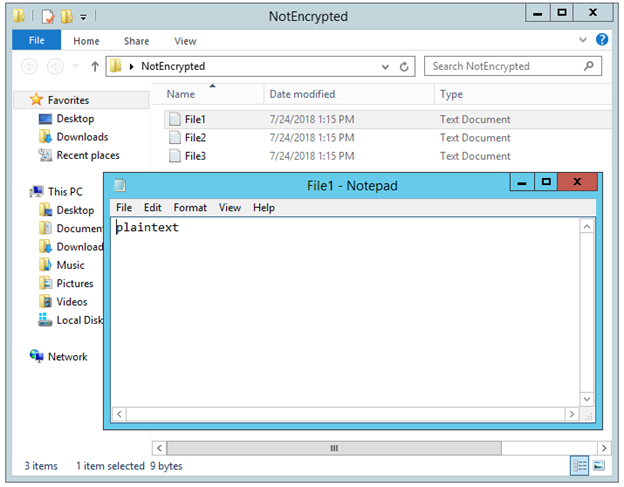Select File3 in the file list
The height and width of the screenshot is (487, 624).
pyautogui.click(x=195, y=156)
